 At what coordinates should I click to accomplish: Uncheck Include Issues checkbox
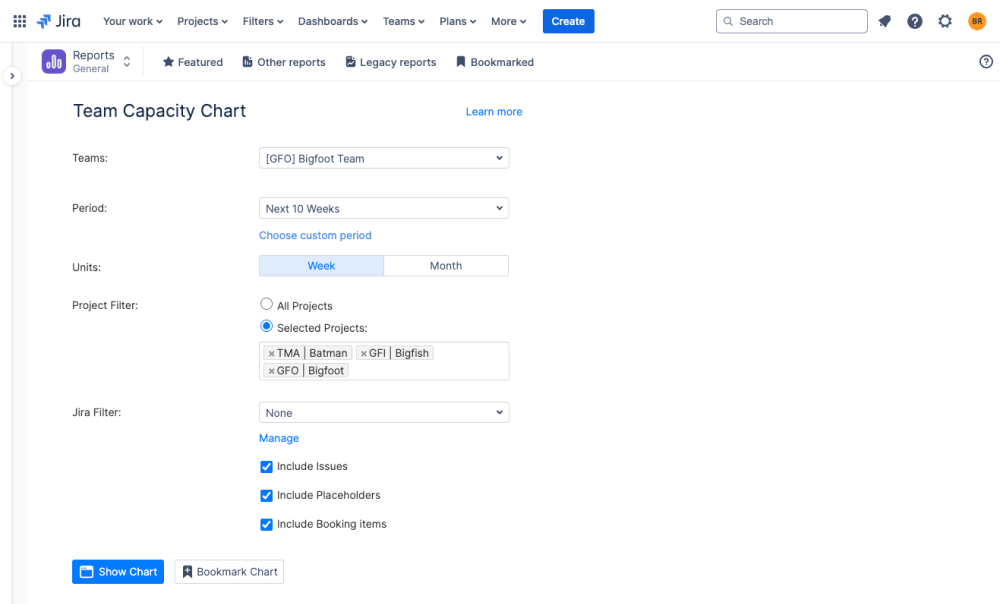(x=267, y=467)
